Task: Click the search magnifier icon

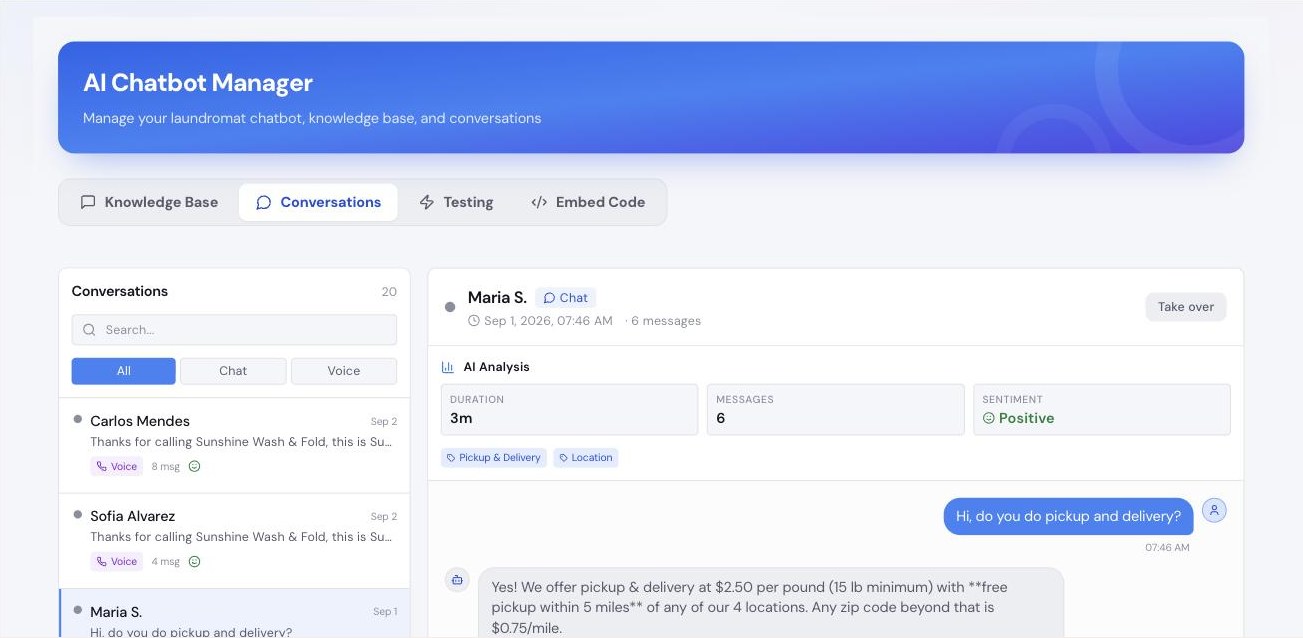Action: (x=90, y=330)
